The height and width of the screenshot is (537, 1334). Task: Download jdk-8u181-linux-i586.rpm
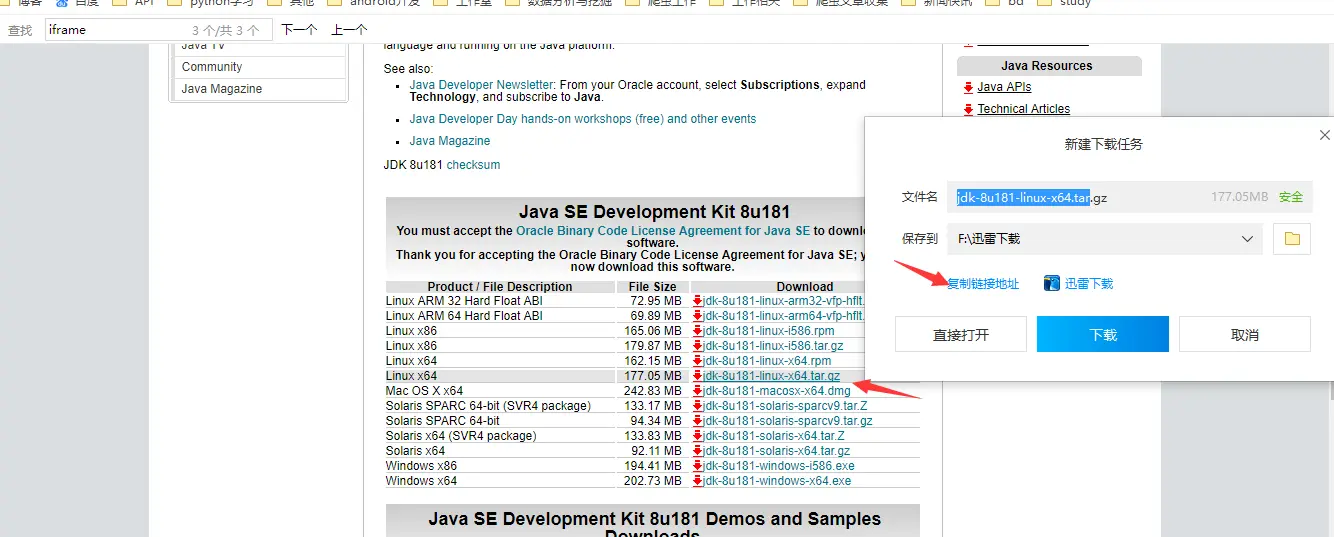(x=768, y=331)
